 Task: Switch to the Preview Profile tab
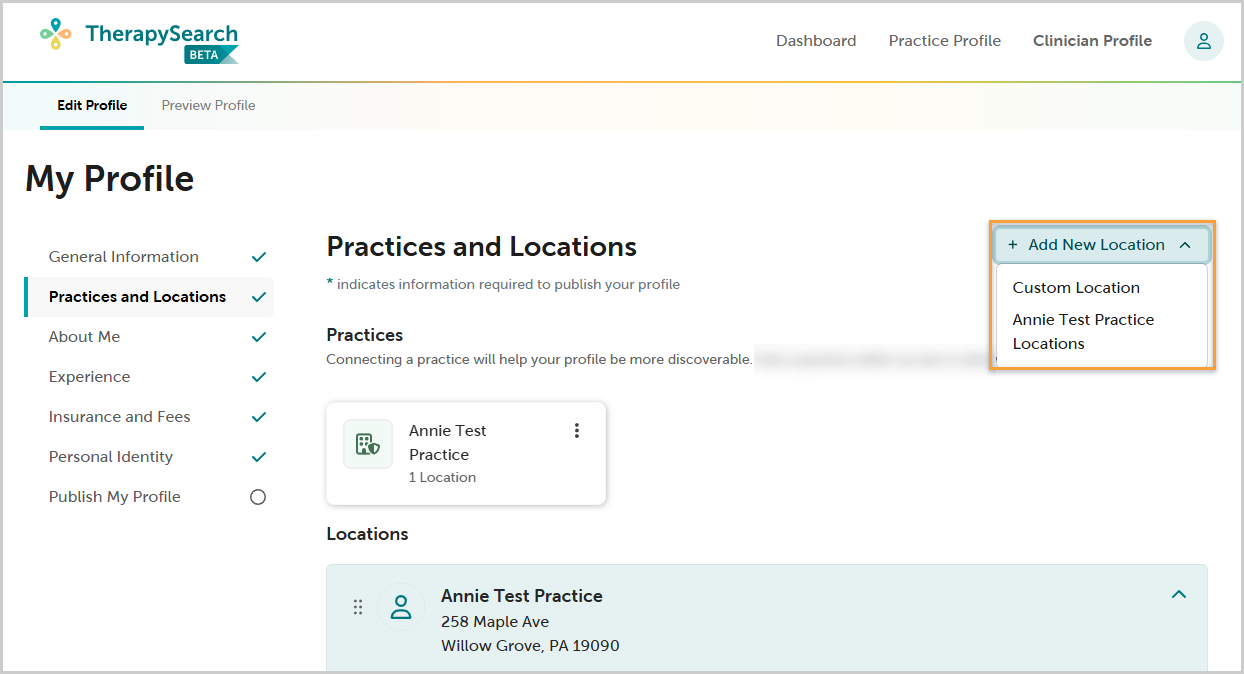(208, 105)
